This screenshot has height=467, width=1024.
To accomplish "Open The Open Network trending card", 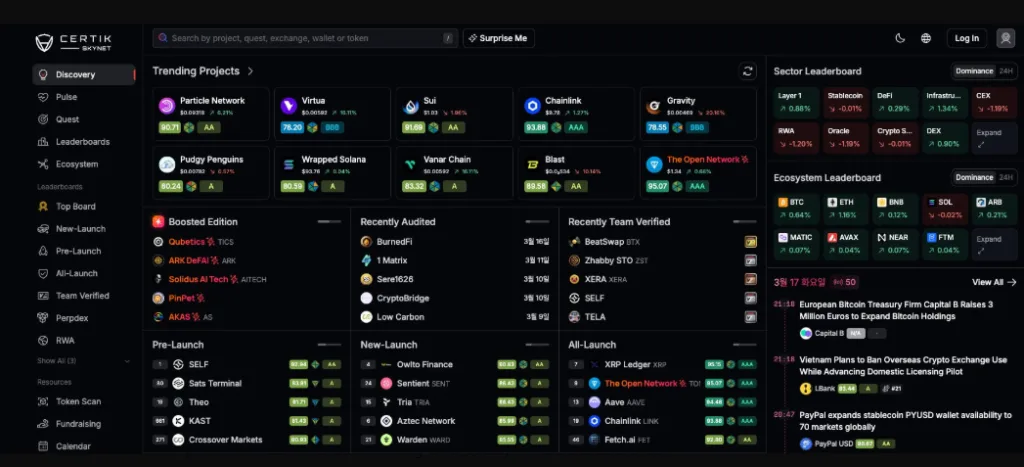I will [x=698, y=173].
